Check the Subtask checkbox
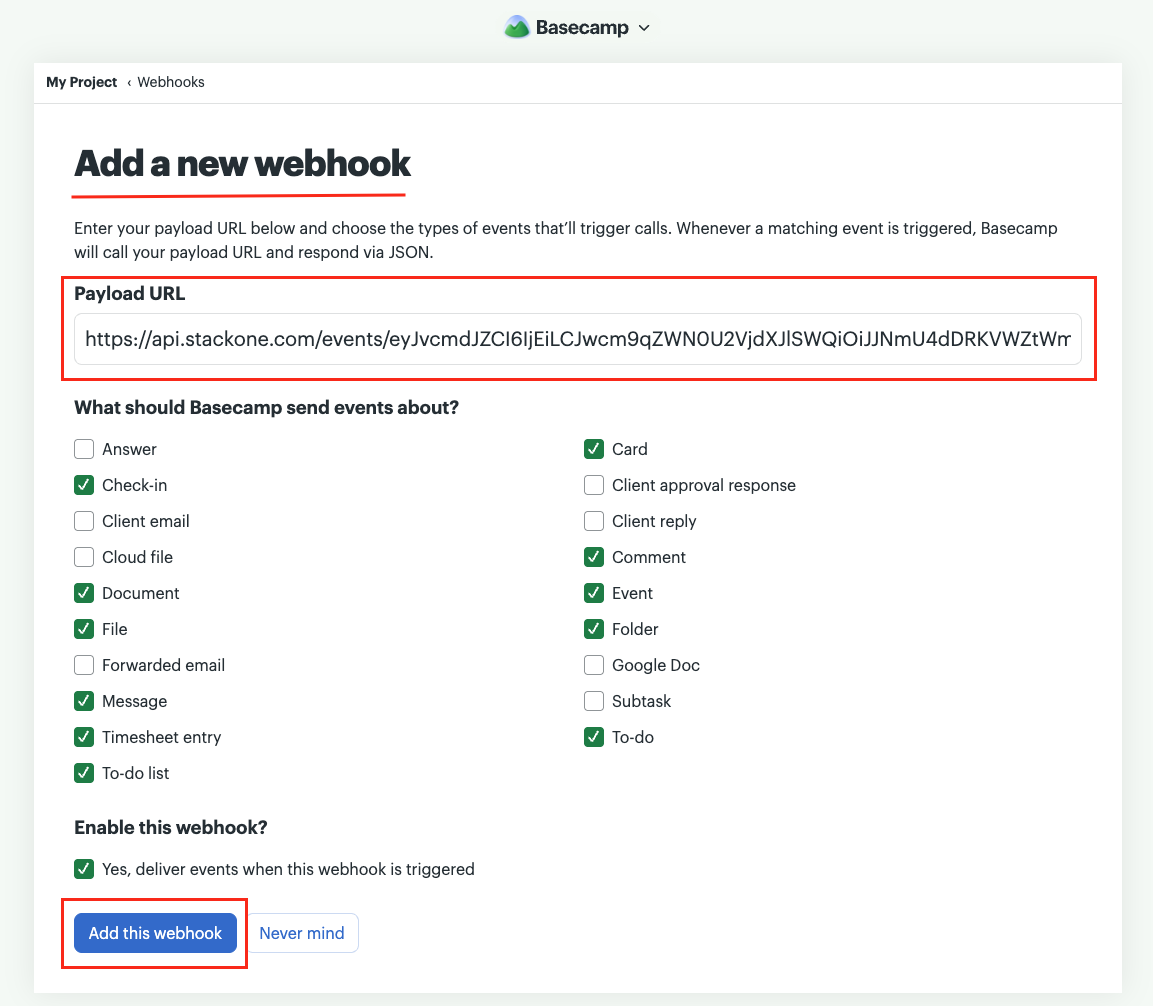Image resolution: width=1153 pixels, height=1006 pixels. tap(594, 702)
